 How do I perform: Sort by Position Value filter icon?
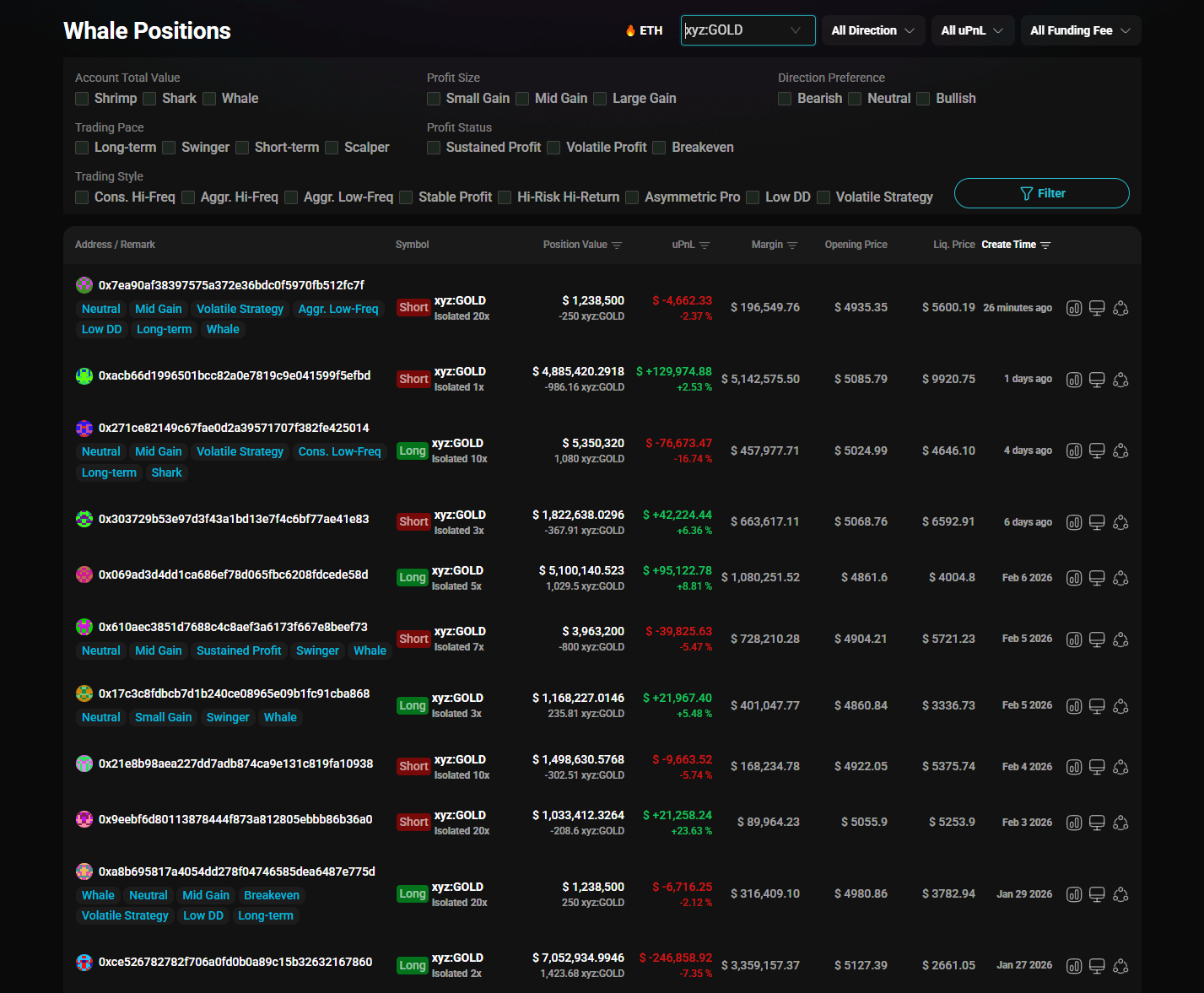click(617, 246)
